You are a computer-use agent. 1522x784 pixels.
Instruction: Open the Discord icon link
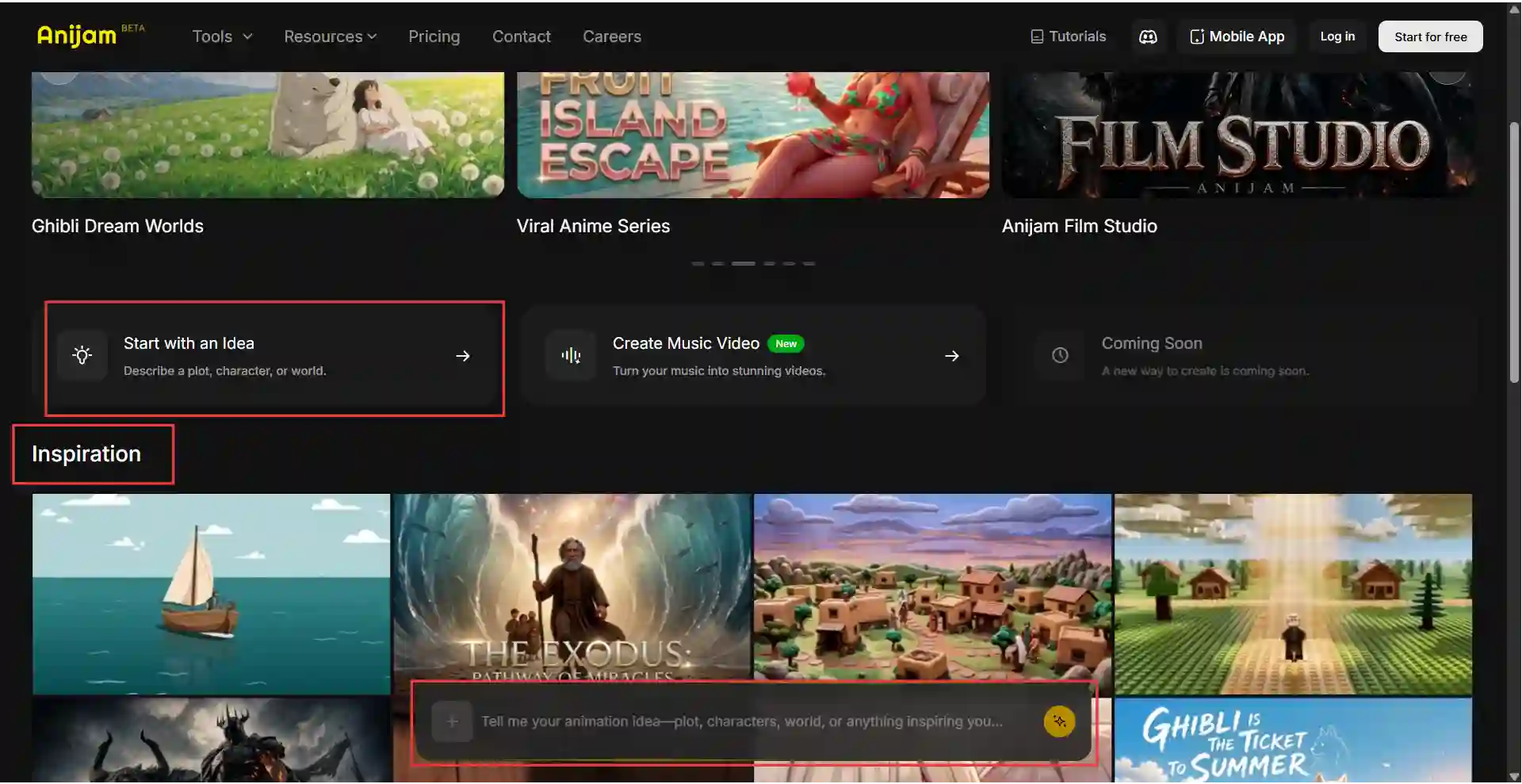pyautogui.click(x=1148, y=36)
